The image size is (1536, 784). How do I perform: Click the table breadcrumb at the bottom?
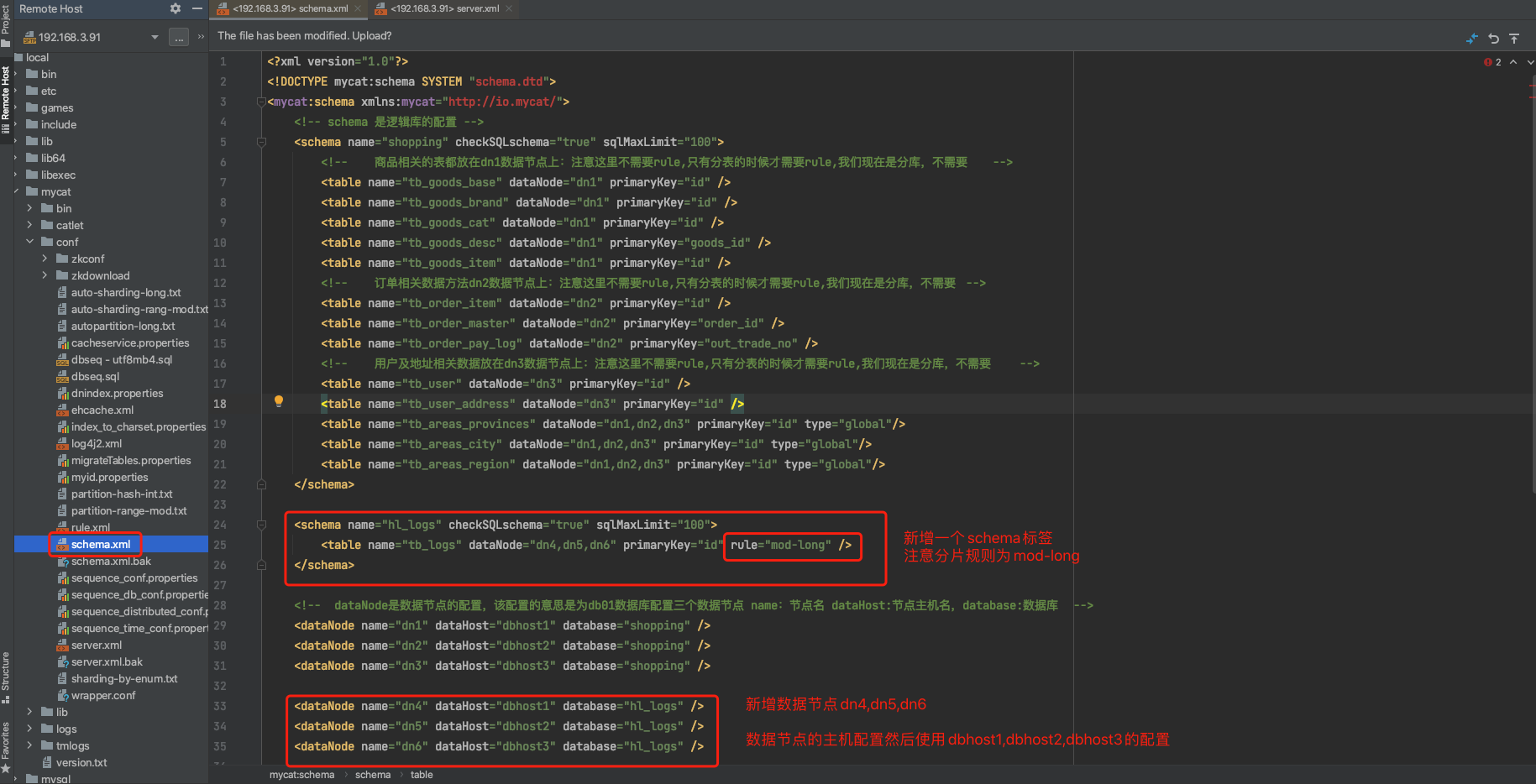(422, 774)
